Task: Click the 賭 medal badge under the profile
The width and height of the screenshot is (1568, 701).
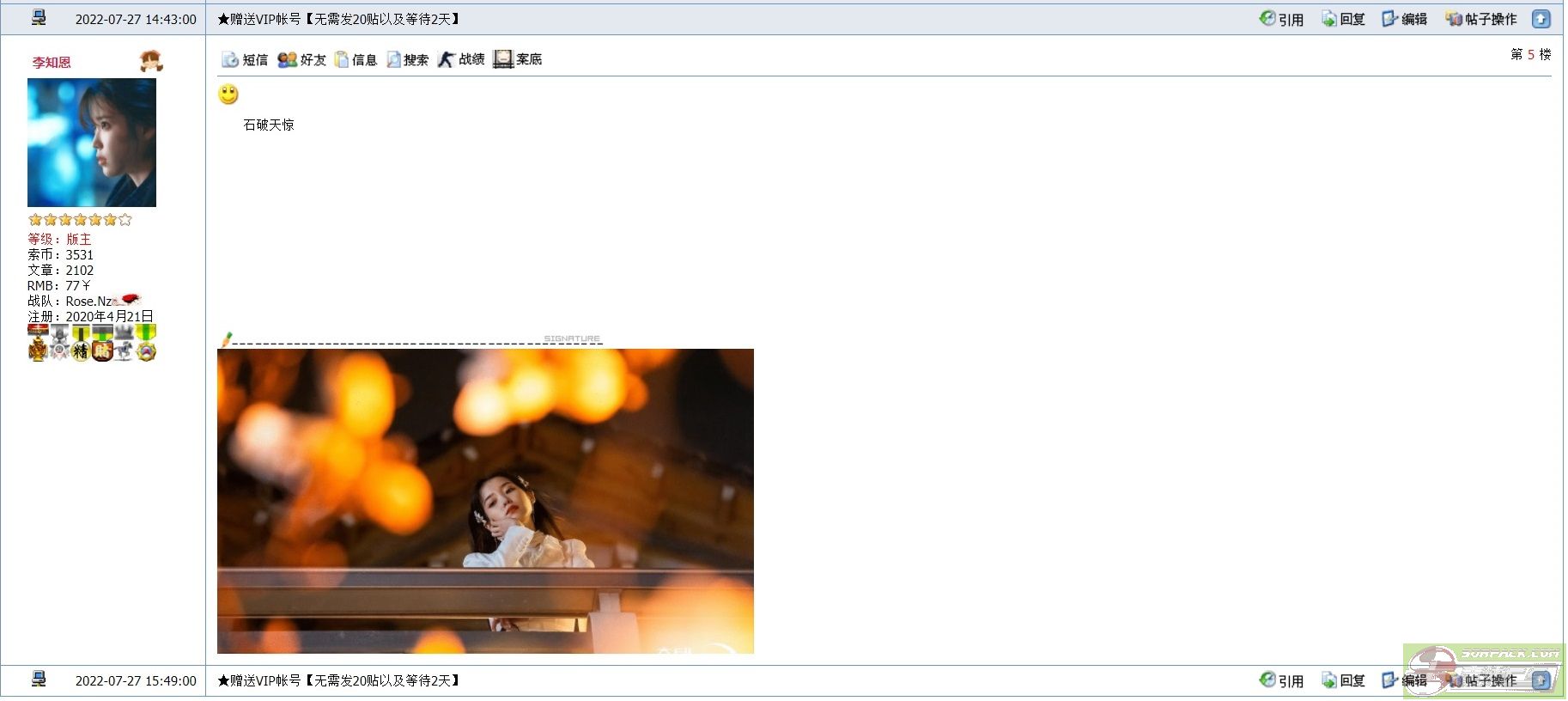Action: (102, 343)
